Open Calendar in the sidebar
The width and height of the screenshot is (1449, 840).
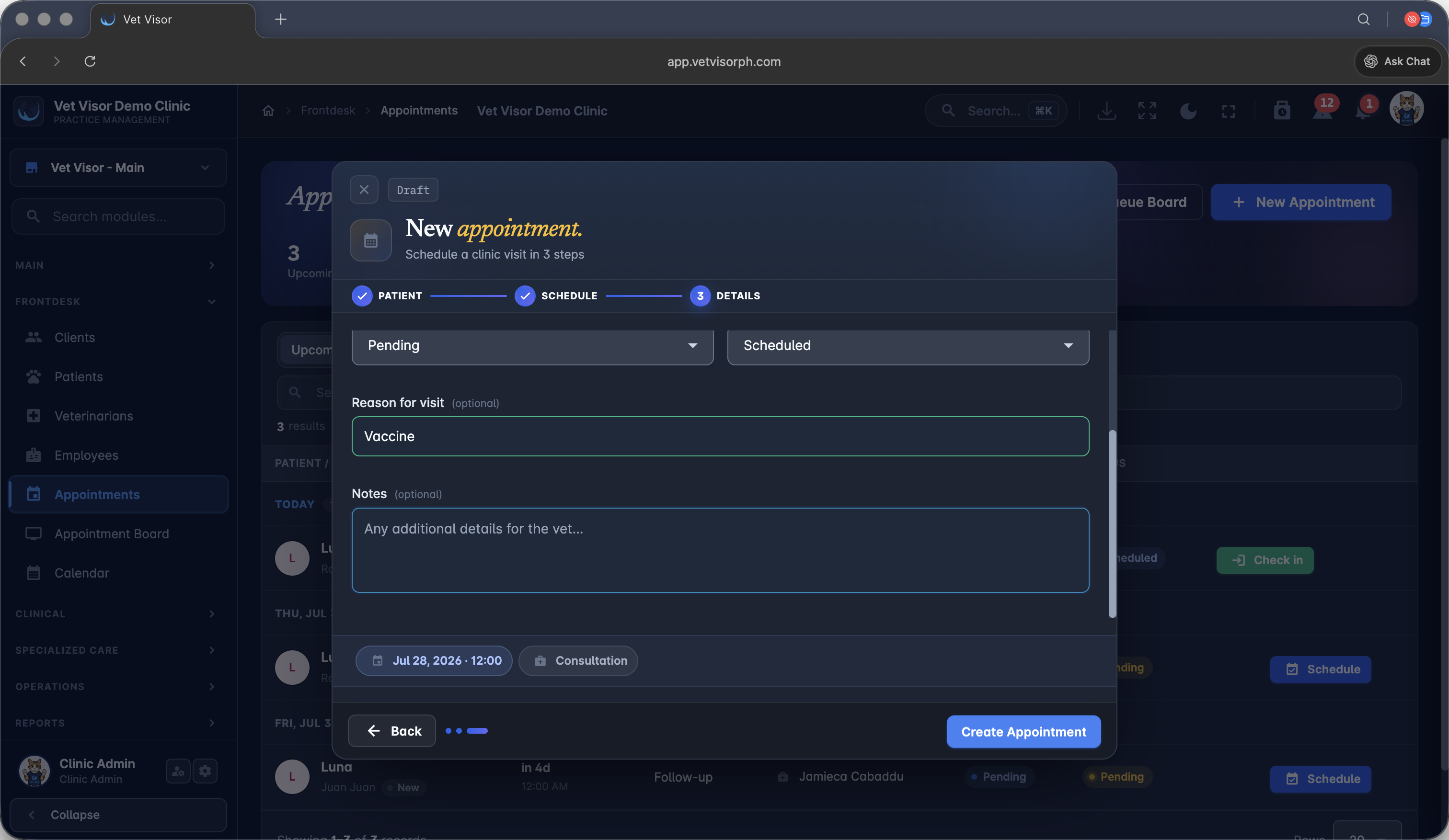[x=118, y=573]
